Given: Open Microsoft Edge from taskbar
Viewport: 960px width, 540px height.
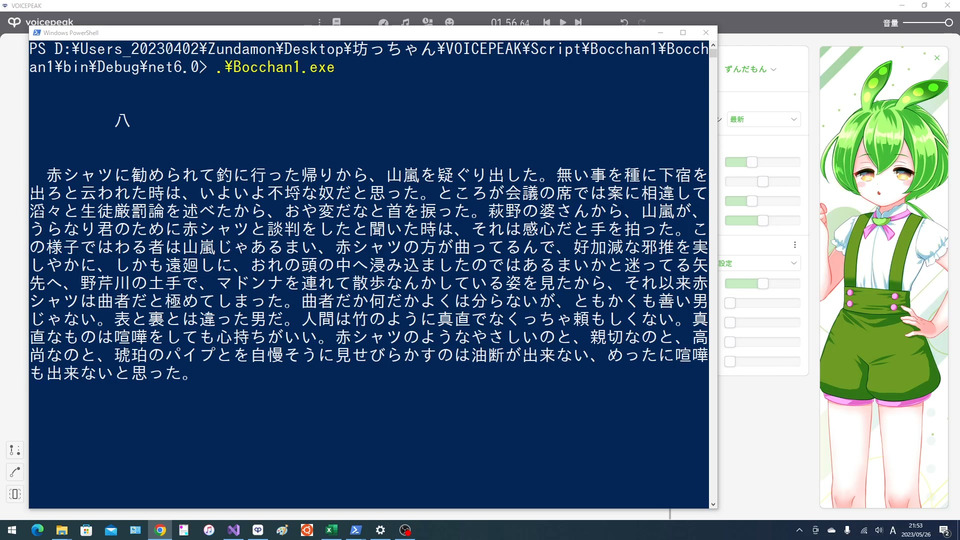Looking at the screenshot, I should coord(37,530).
